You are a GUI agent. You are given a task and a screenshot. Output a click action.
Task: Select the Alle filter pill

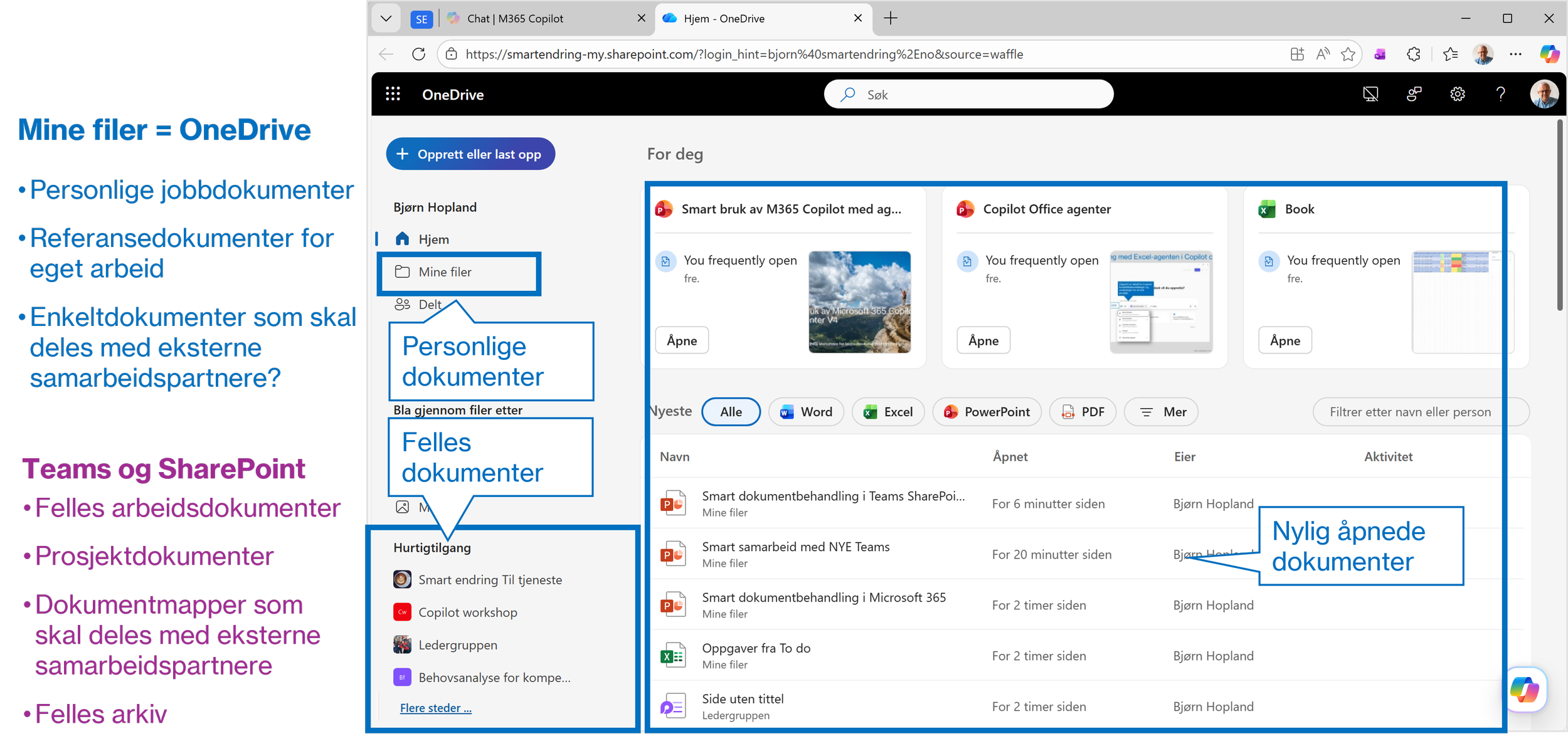click(731, 412)
